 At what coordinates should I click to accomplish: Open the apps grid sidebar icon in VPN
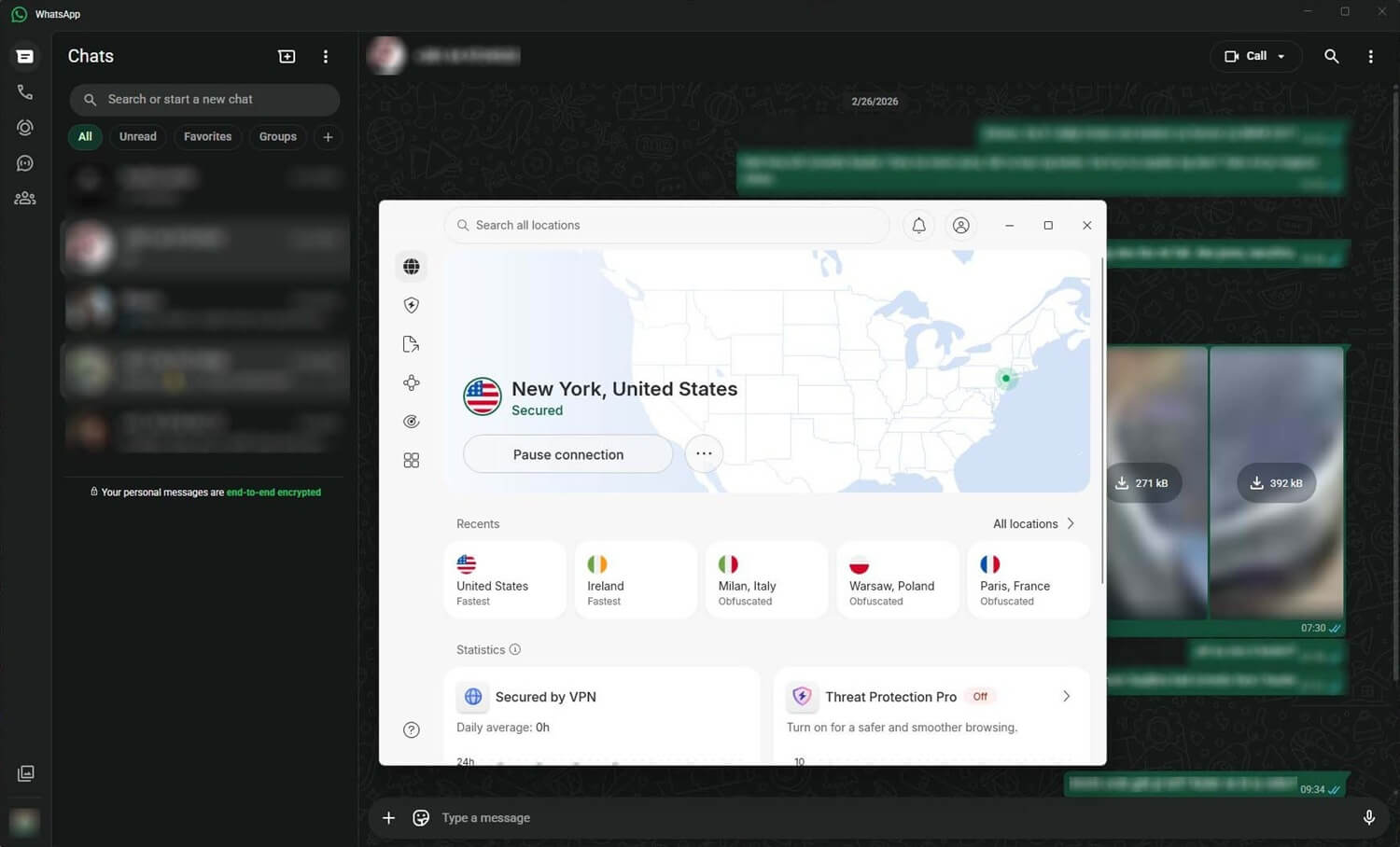pyautogui.click(x=412, y=461)
